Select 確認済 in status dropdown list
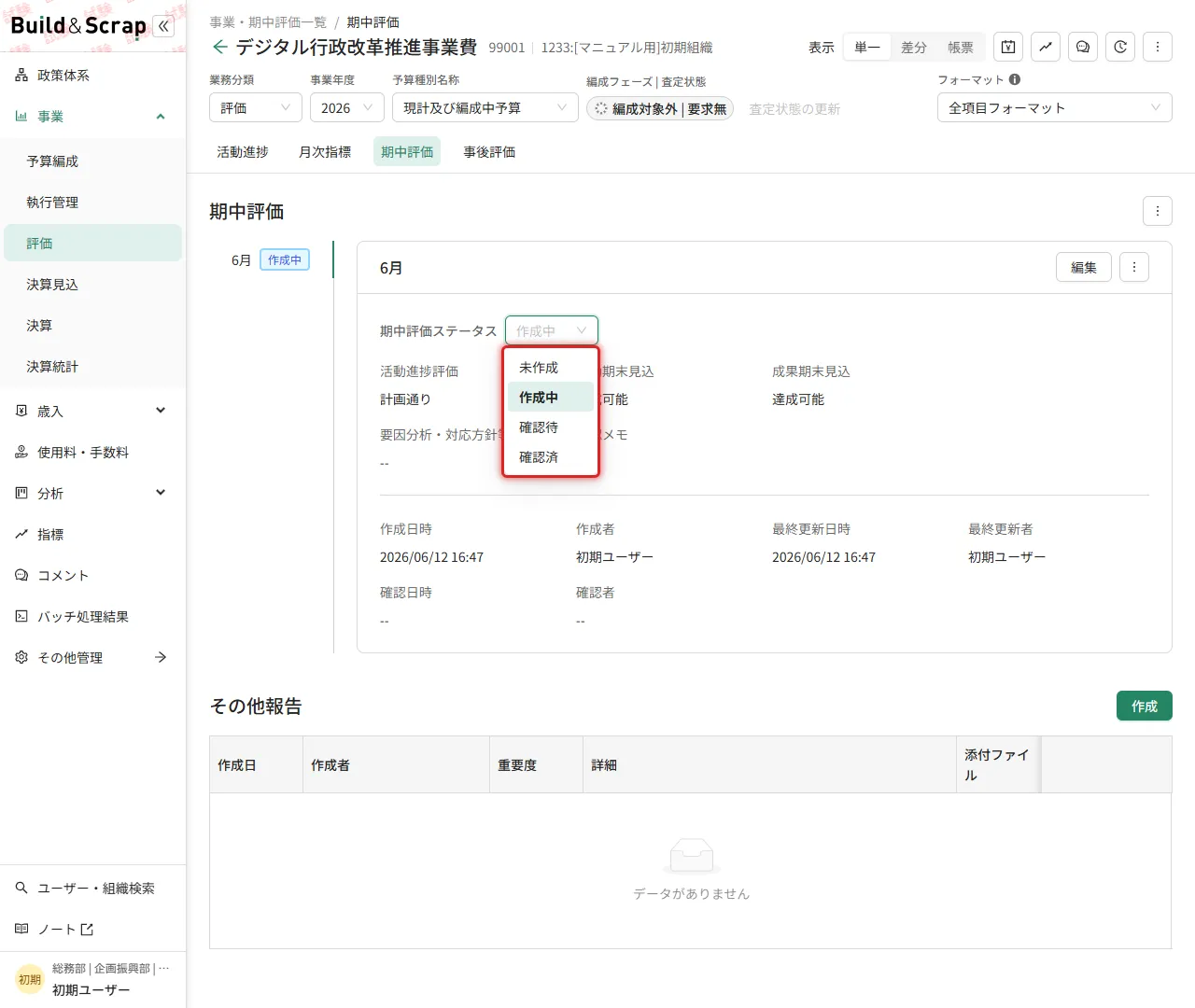The image size is (1195, 1008). click(551, 457)
